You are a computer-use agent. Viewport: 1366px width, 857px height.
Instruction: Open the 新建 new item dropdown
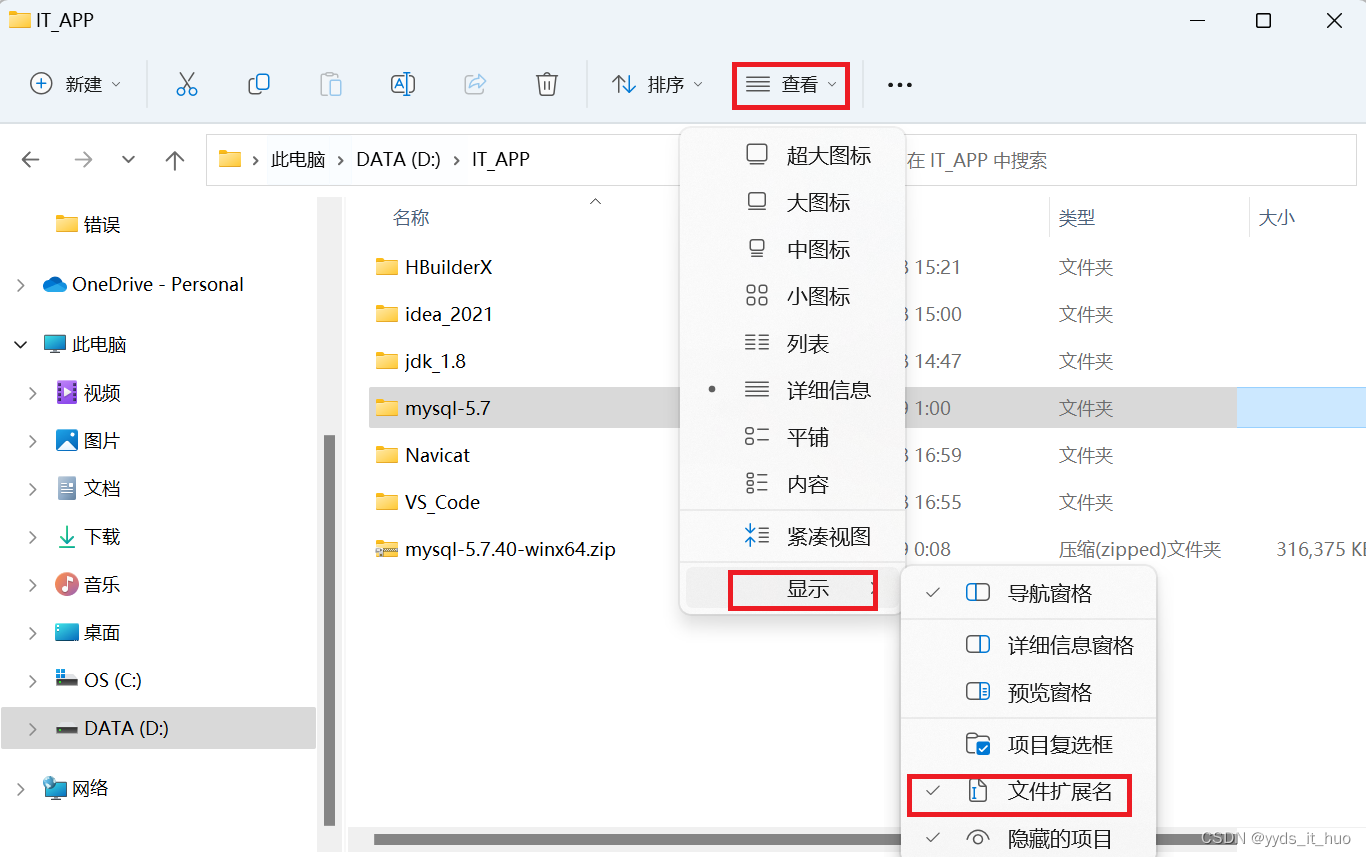point(76,84)
